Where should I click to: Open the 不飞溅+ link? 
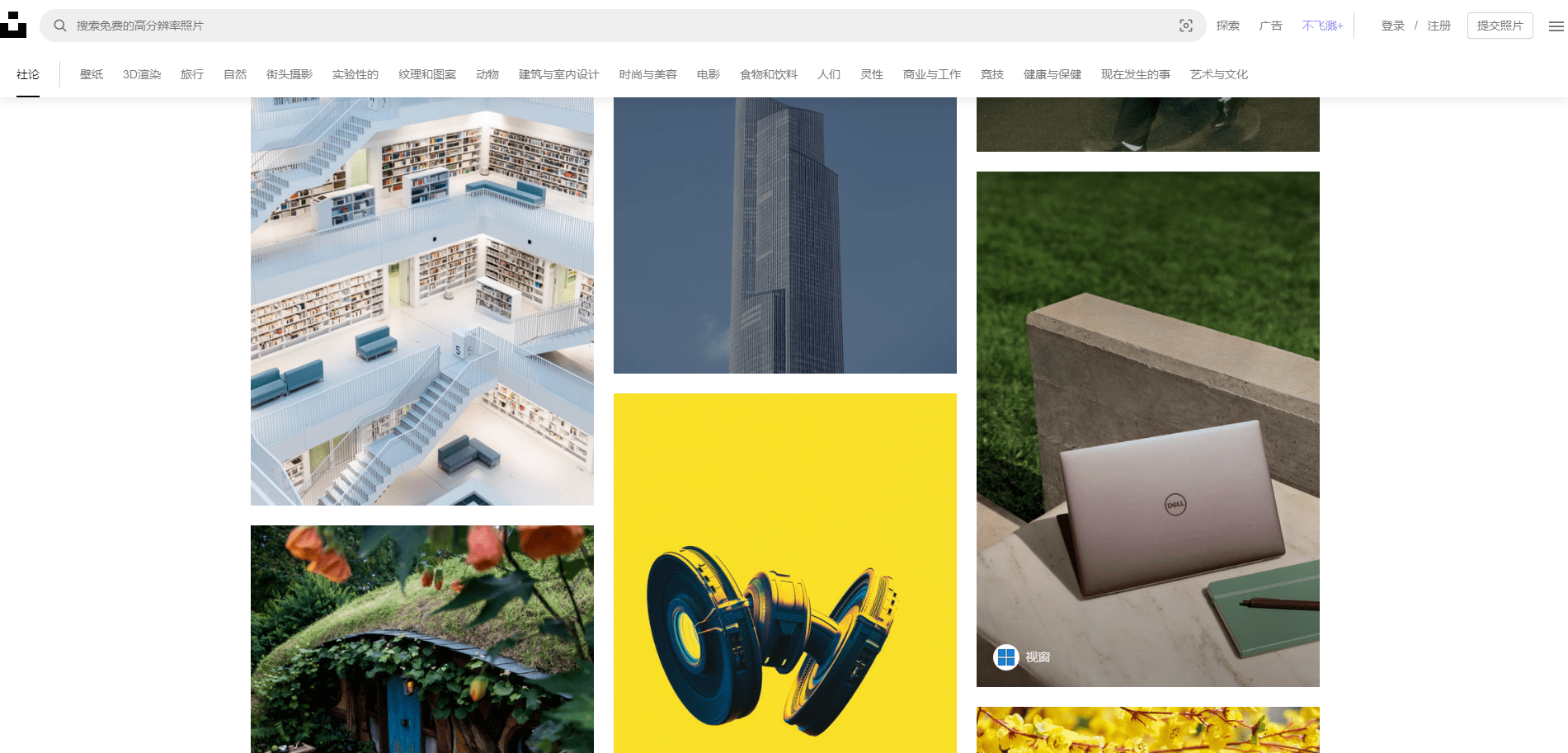coord(1322,26)
